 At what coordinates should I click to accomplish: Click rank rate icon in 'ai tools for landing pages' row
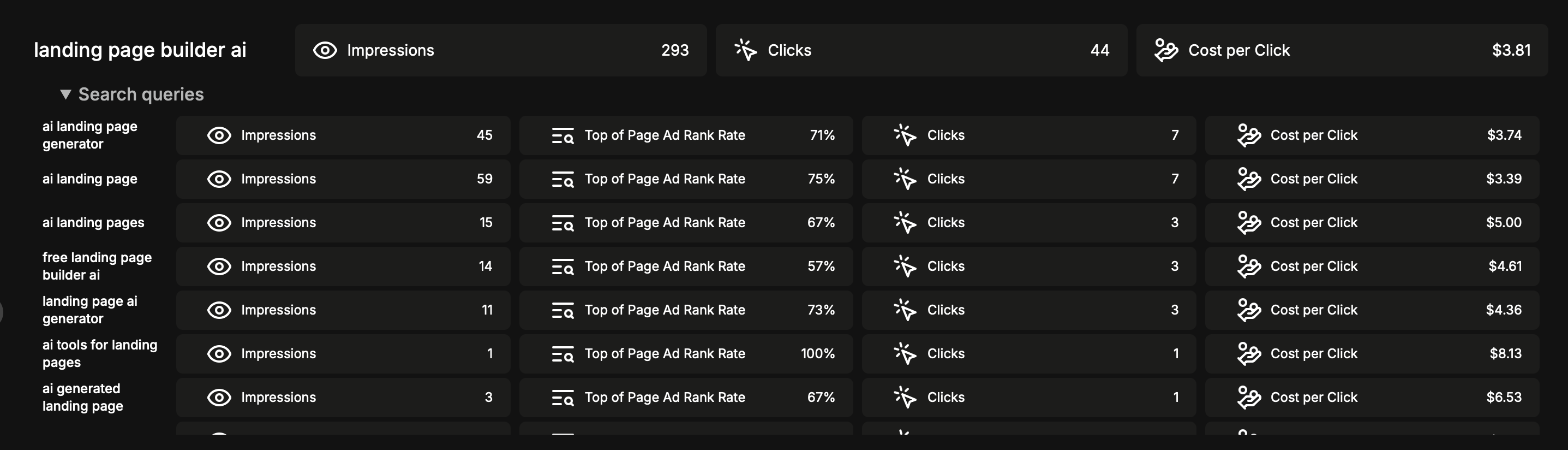click(562, 354)
